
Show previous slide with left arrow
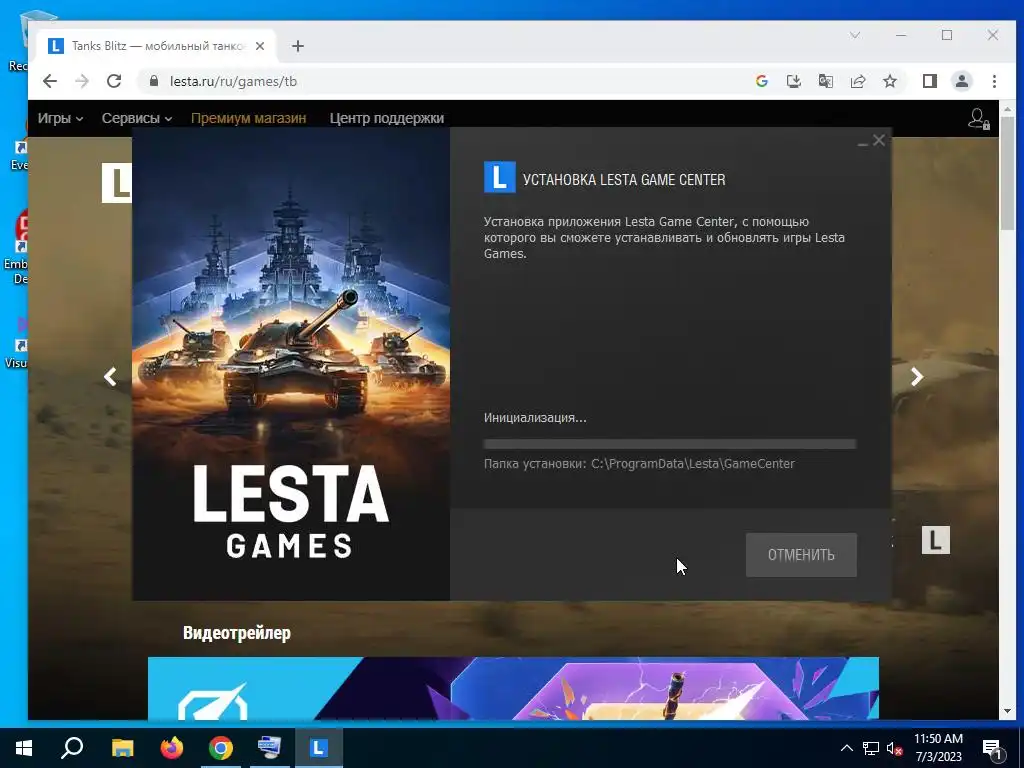tap(110, 377)
